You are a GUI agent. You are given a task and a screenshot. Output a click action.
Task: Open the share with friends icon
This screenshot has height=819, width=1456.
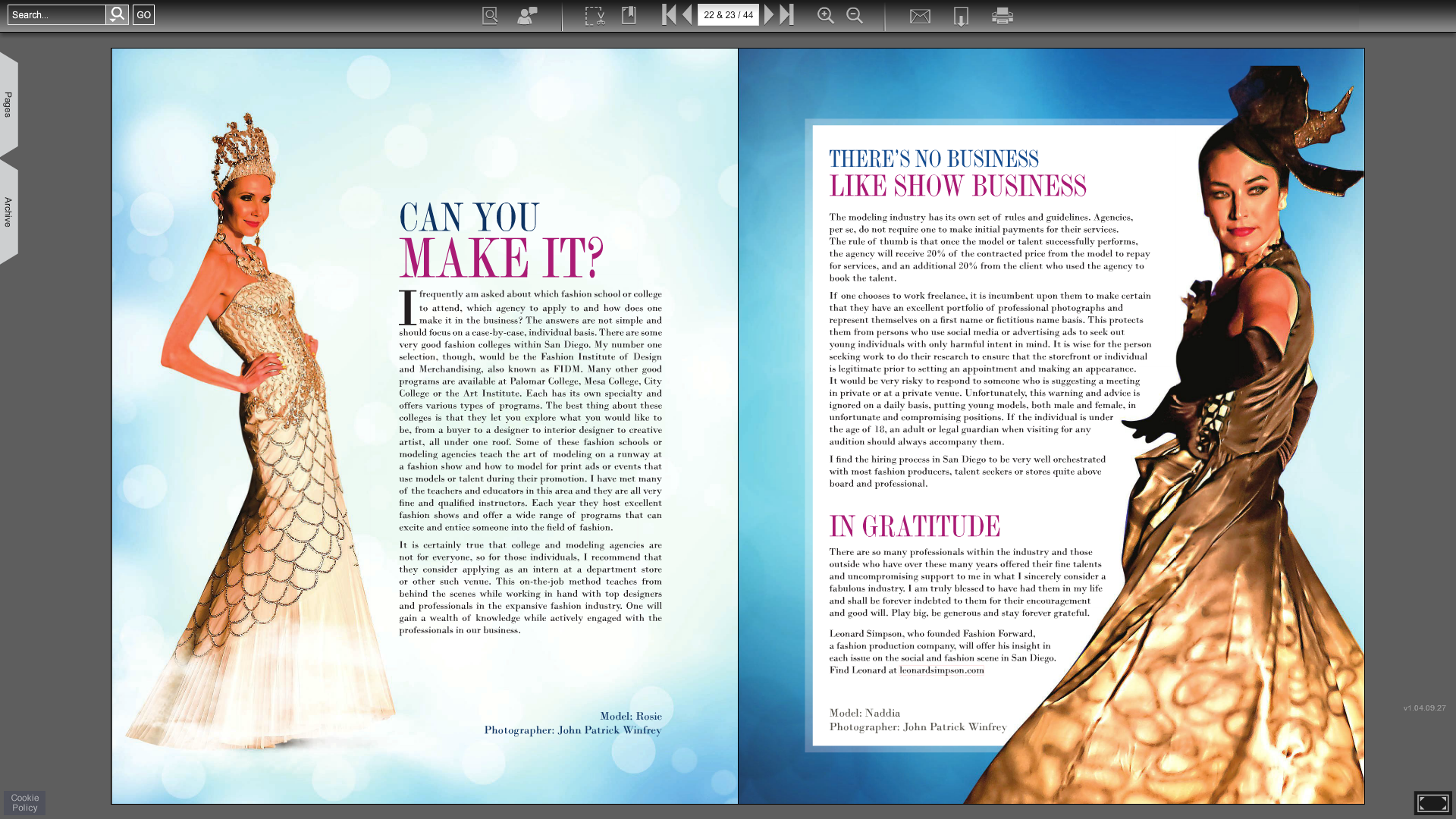(527, 15)
